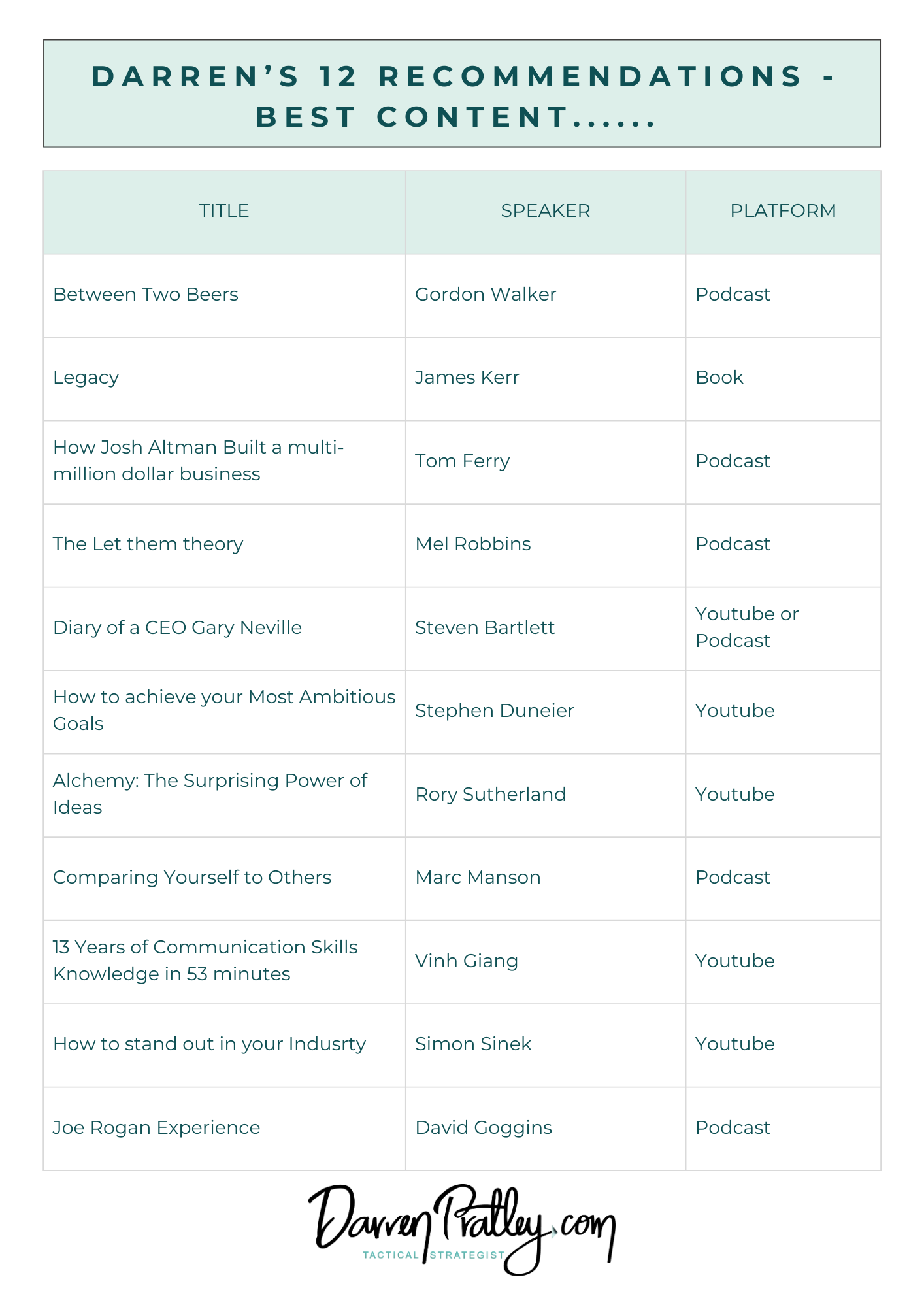Click the Vinh Giang speaker name
The width and height of the screenshot is (924, 1307).
[x=467, y=961]
